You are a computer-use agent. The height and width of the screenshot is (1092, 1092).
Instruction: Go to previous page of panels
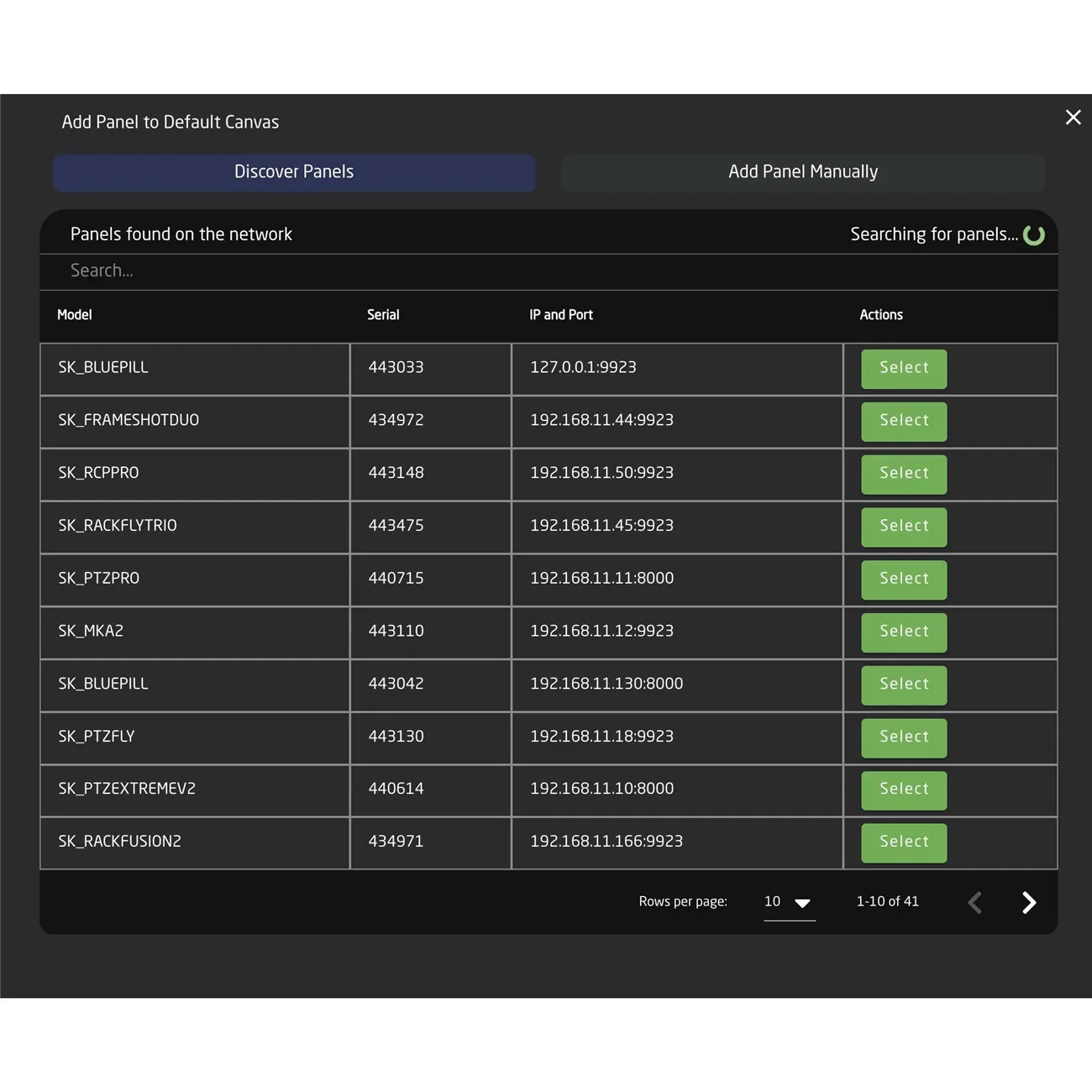click(975, 903)
